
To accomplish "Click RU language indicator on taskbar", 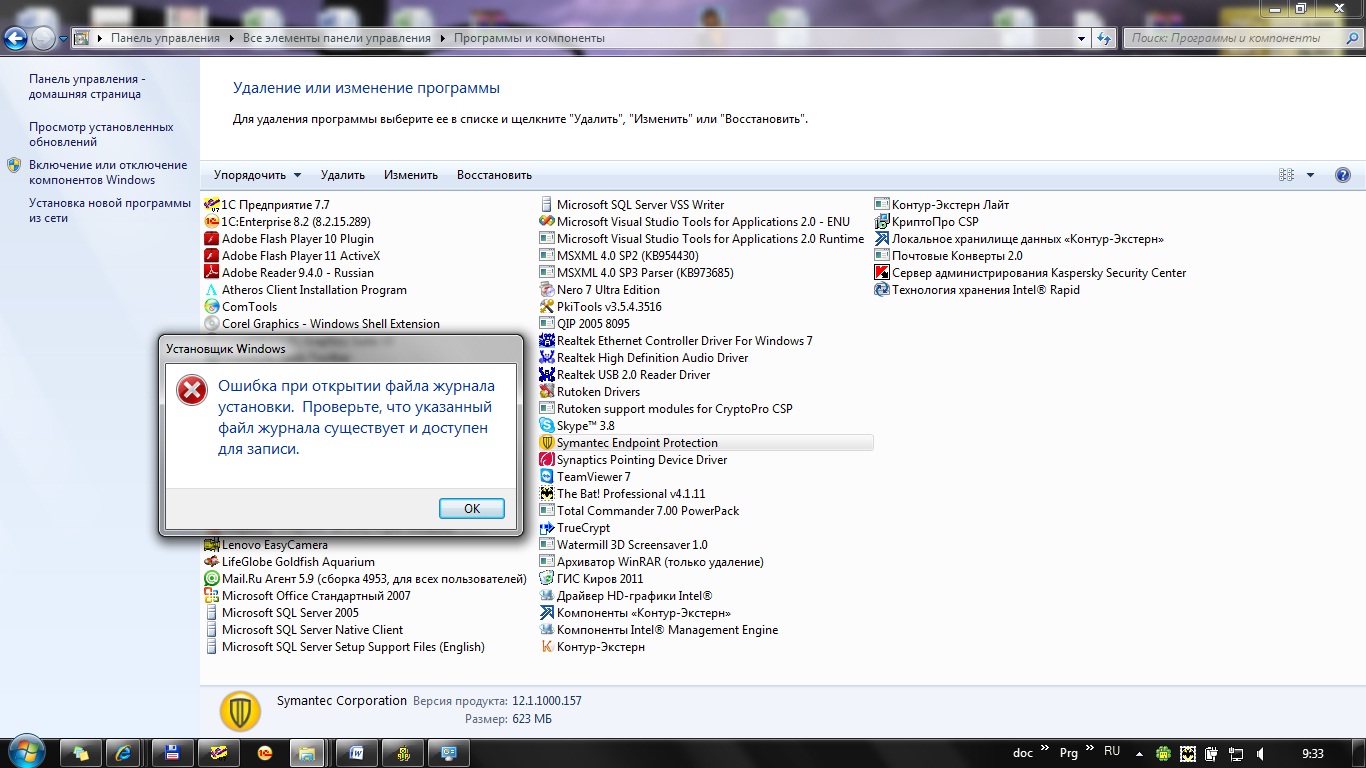I will coord(1112,751).
